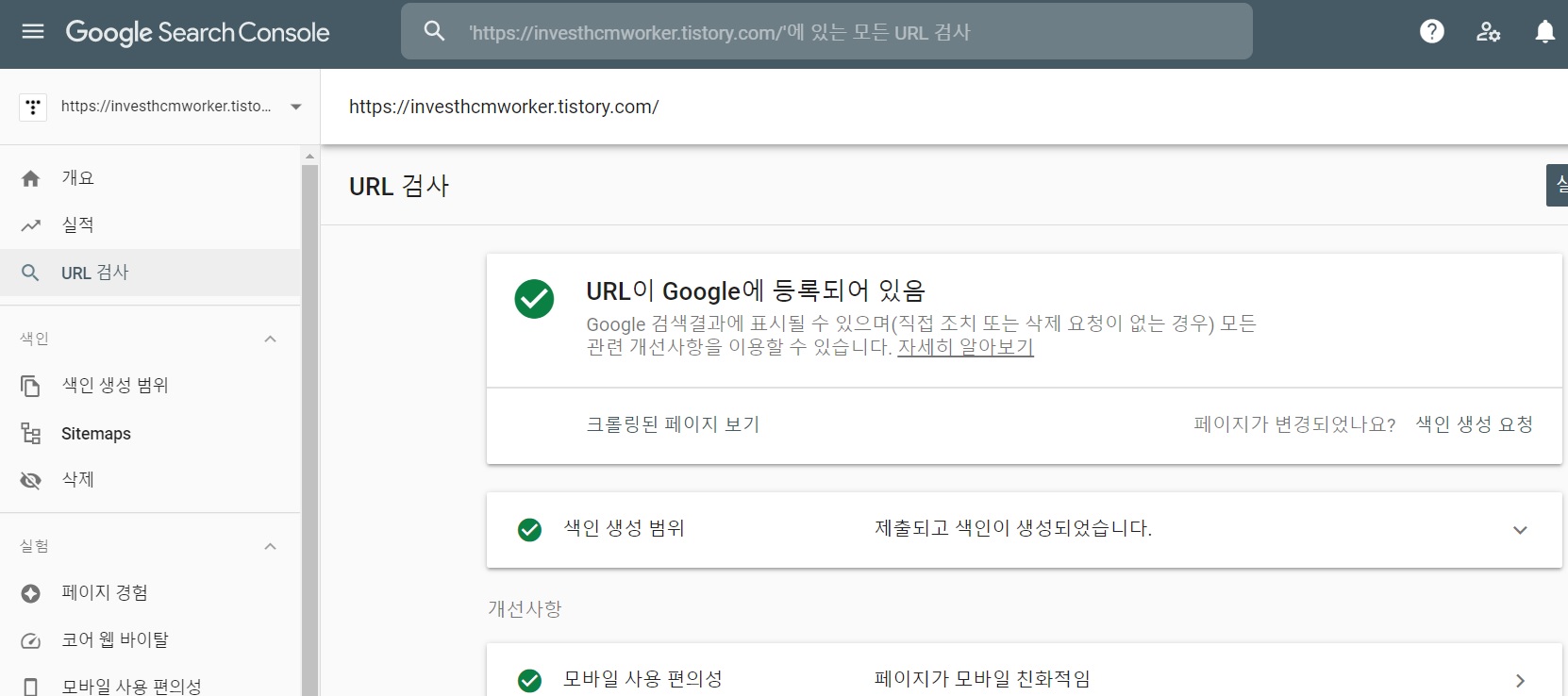Click text 제출되고 색인이 생성되었습니다.
Viewport: 1568px width, 696px height.
[1013, 529]
